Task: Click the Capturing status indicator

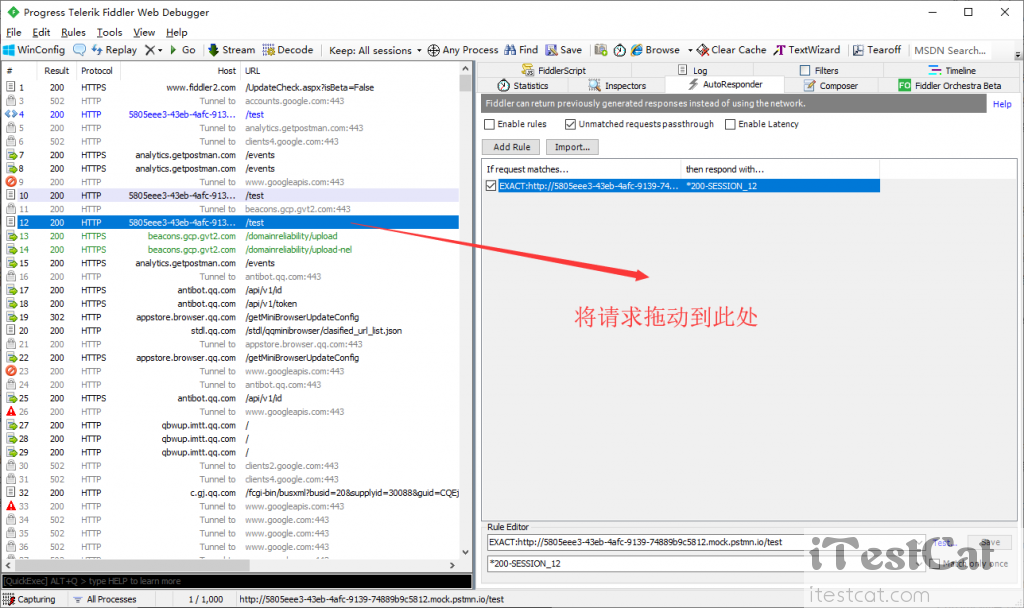Action: [30, 599]
